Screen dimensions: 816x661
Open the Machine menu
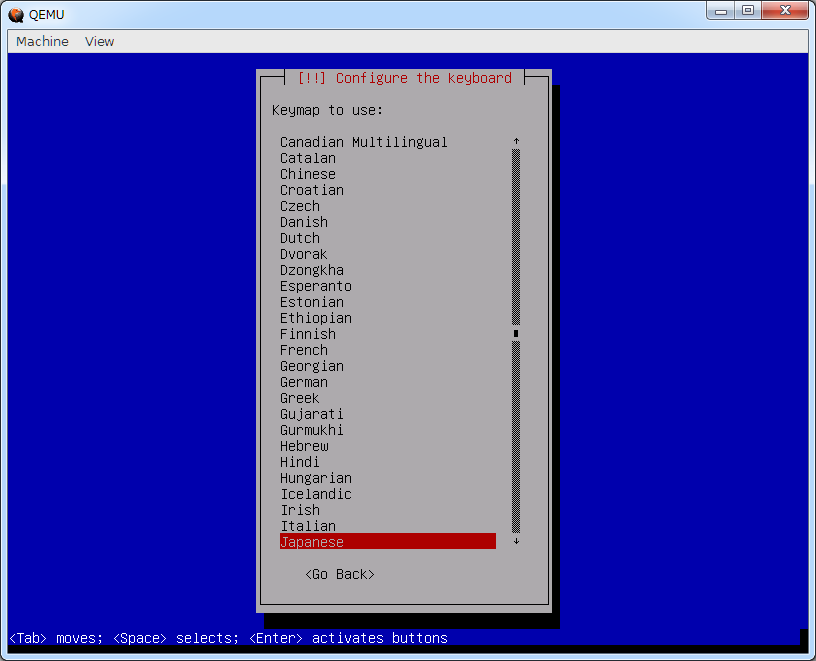pos(42,42)
